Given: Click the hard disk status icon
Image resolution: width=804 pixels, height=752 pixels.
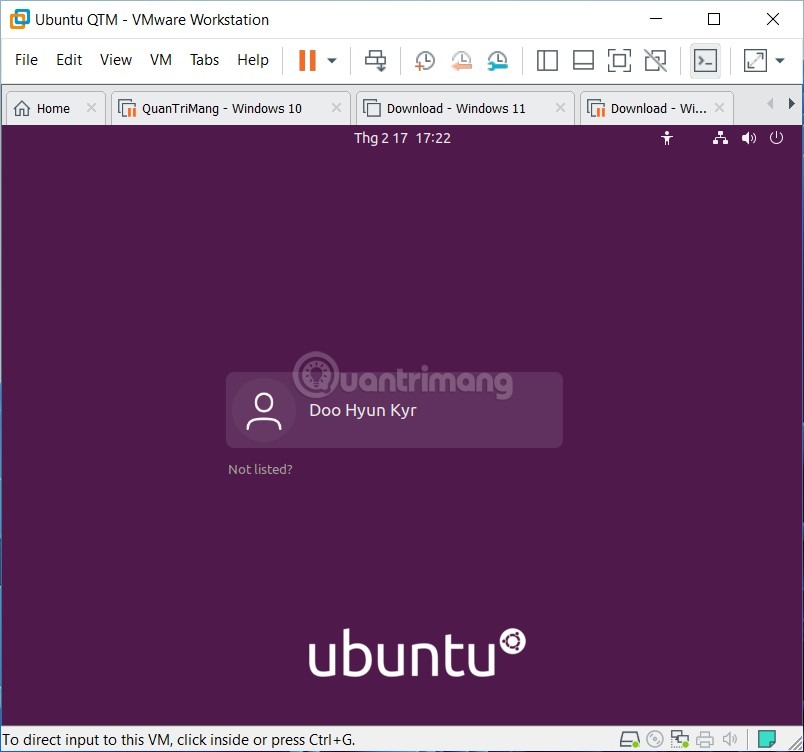Looking at the screenshot, I should [630, 739].
